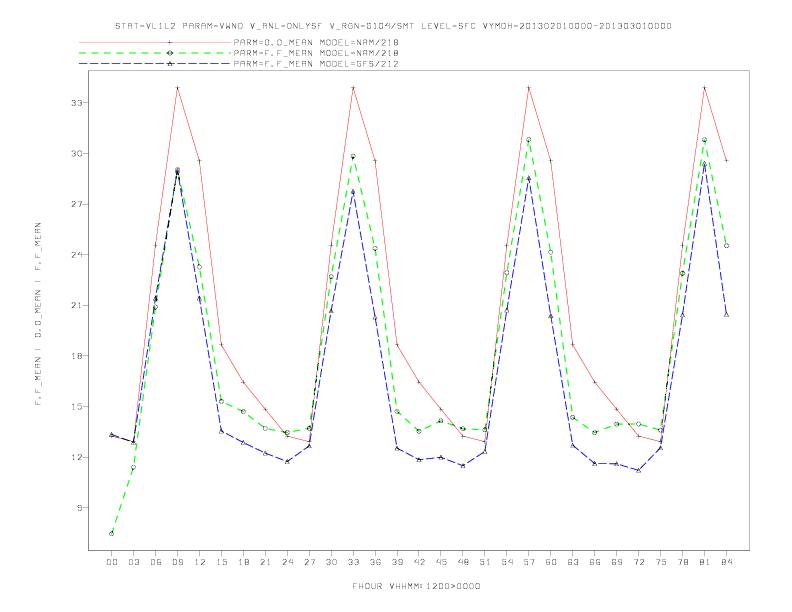This screenshot has width=792, height=612.
Task: Click x-axis tick label 33
Action: click(x=353, y=562)
